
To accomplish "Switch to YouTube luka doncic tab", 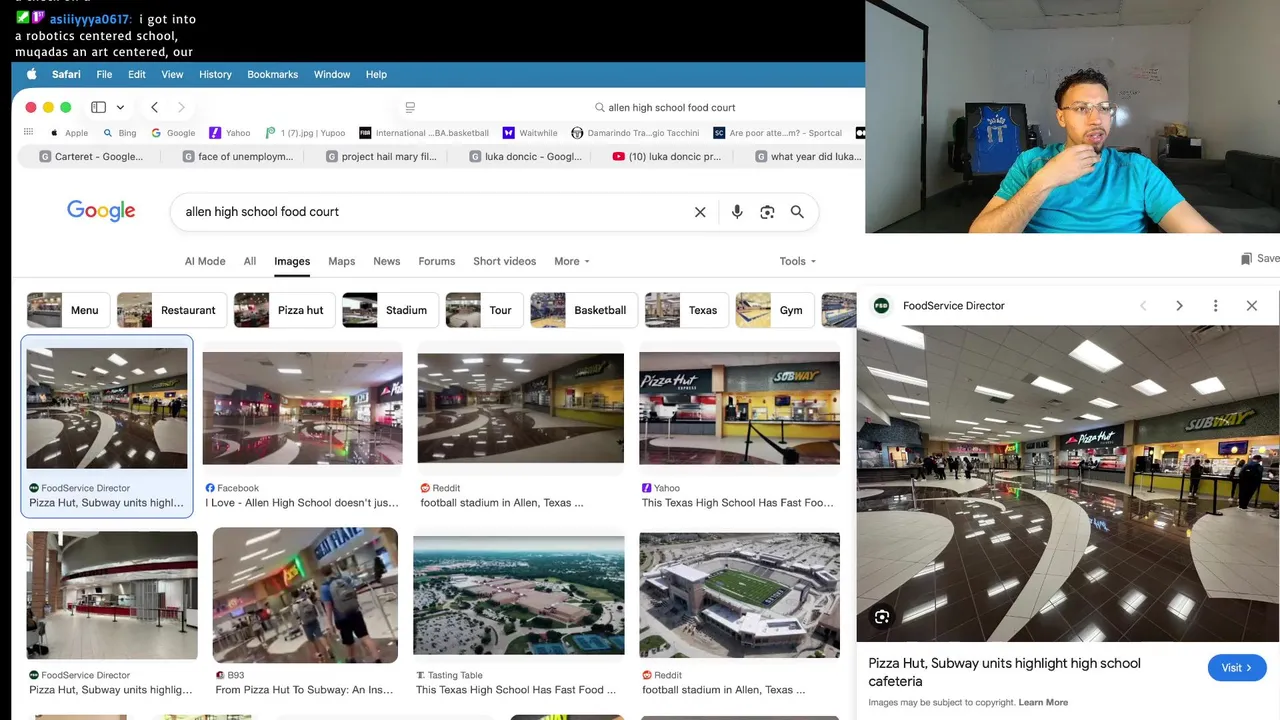I will [668, 156].
